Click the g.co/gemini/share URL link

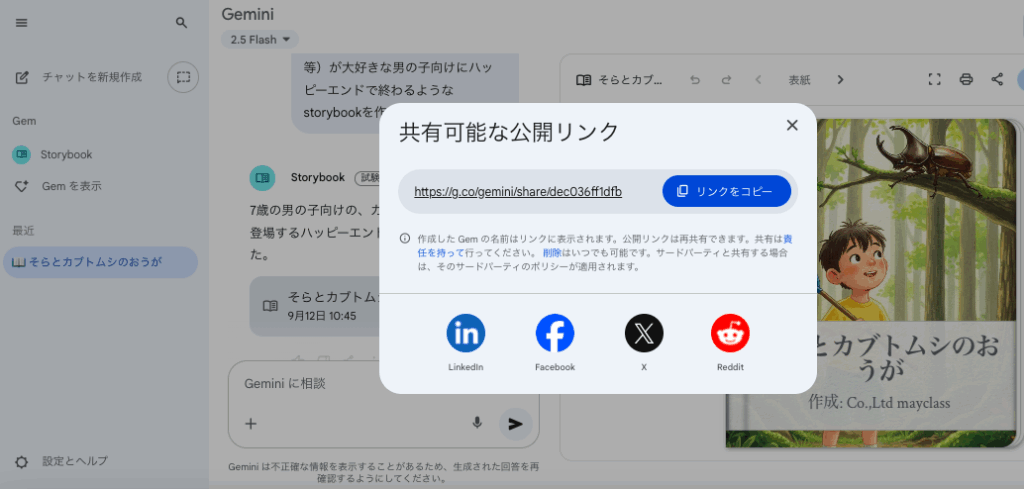(x=518, y=192)
